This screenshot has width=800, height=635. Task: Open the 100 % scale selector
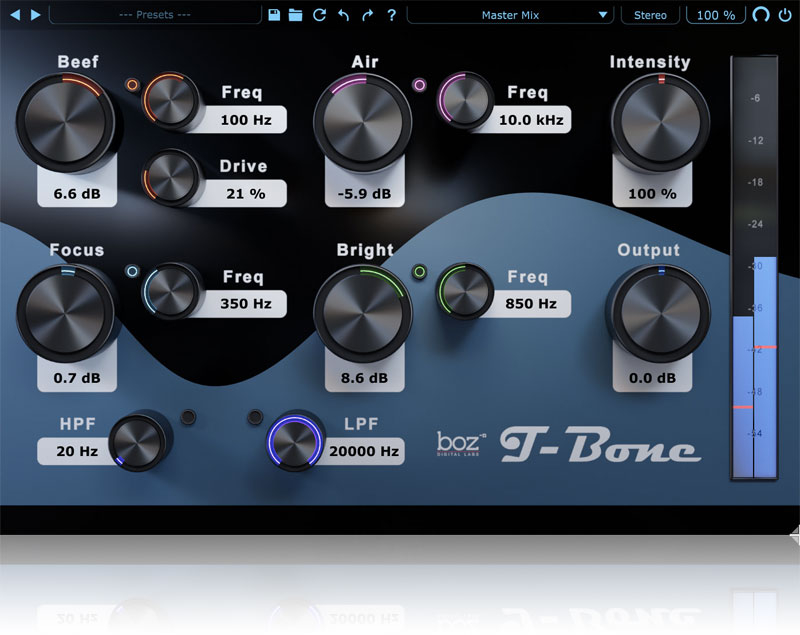[716, 15]
